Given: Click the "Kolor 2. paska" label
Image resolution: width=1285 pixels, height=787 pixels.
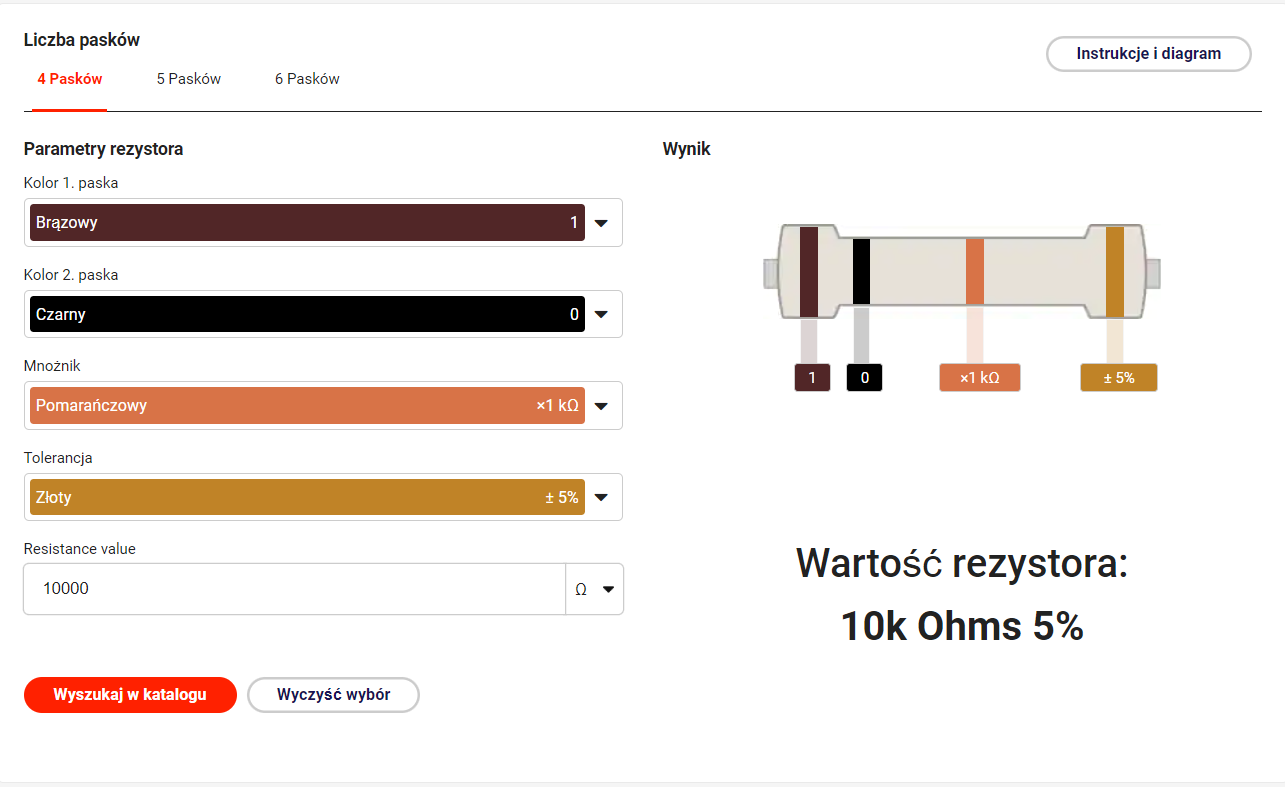Looking at the screenshot, I should coord(71,274).
